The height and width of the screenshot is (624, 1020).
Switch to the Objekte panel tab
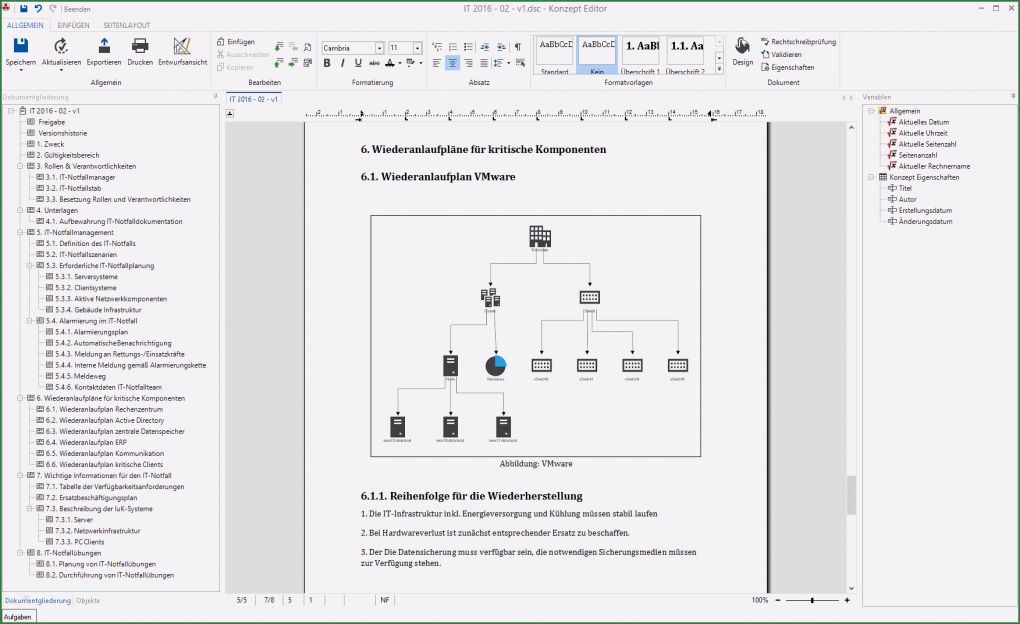pyautogui.click(x=89, y=600)
